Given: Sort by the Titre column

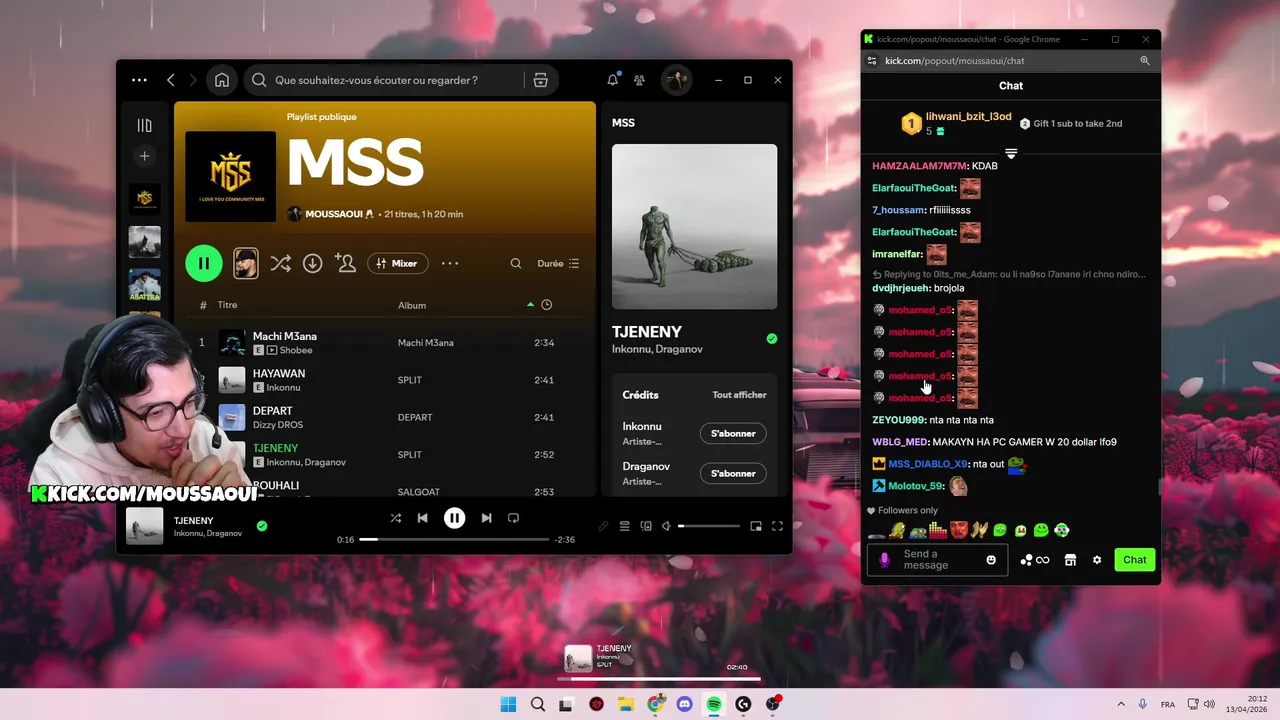Looking at the screenshot, I should (x=227, y=305).
